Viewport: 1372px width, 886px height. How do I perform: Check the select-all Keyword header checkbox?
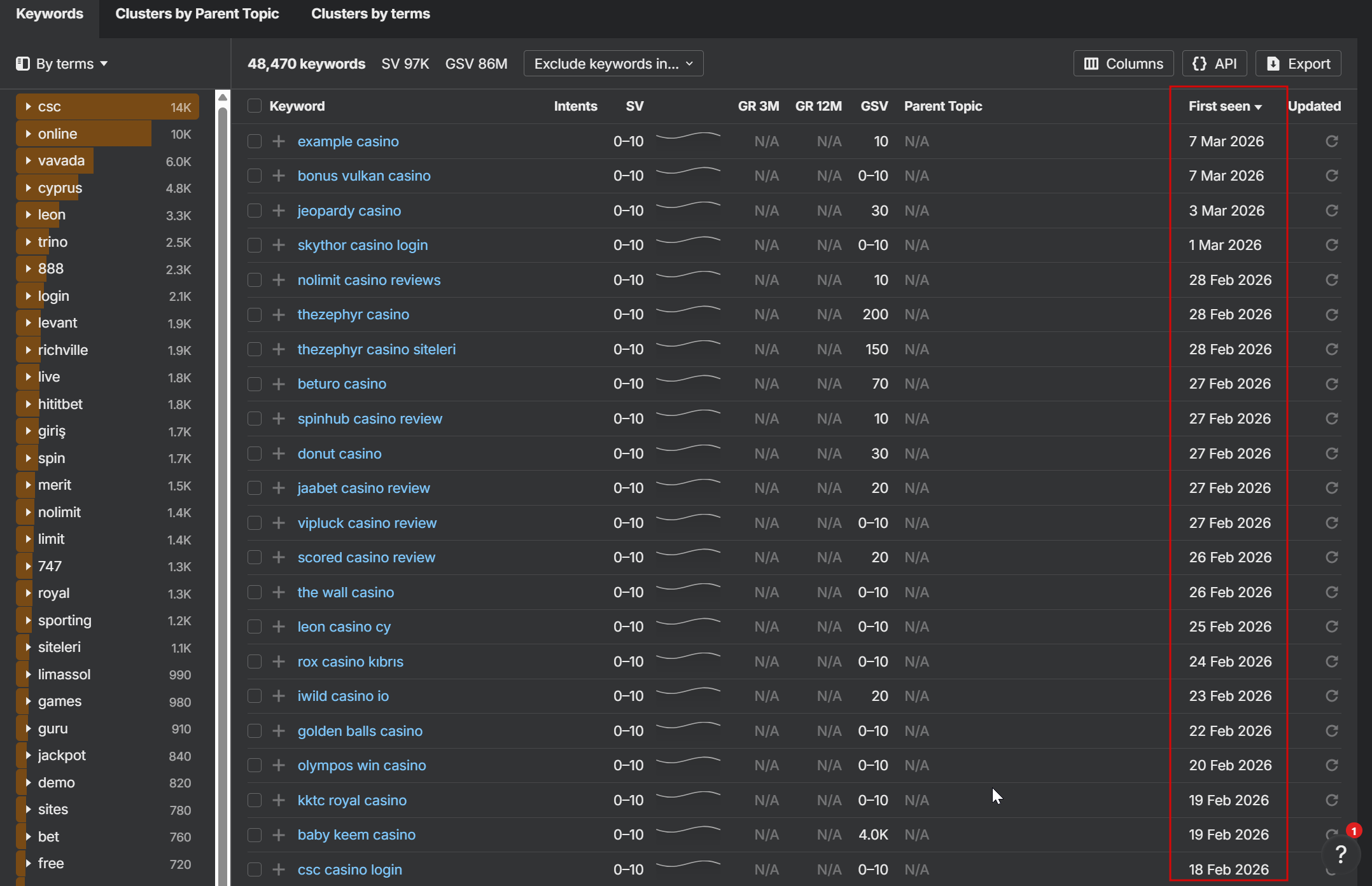(255, 106)
